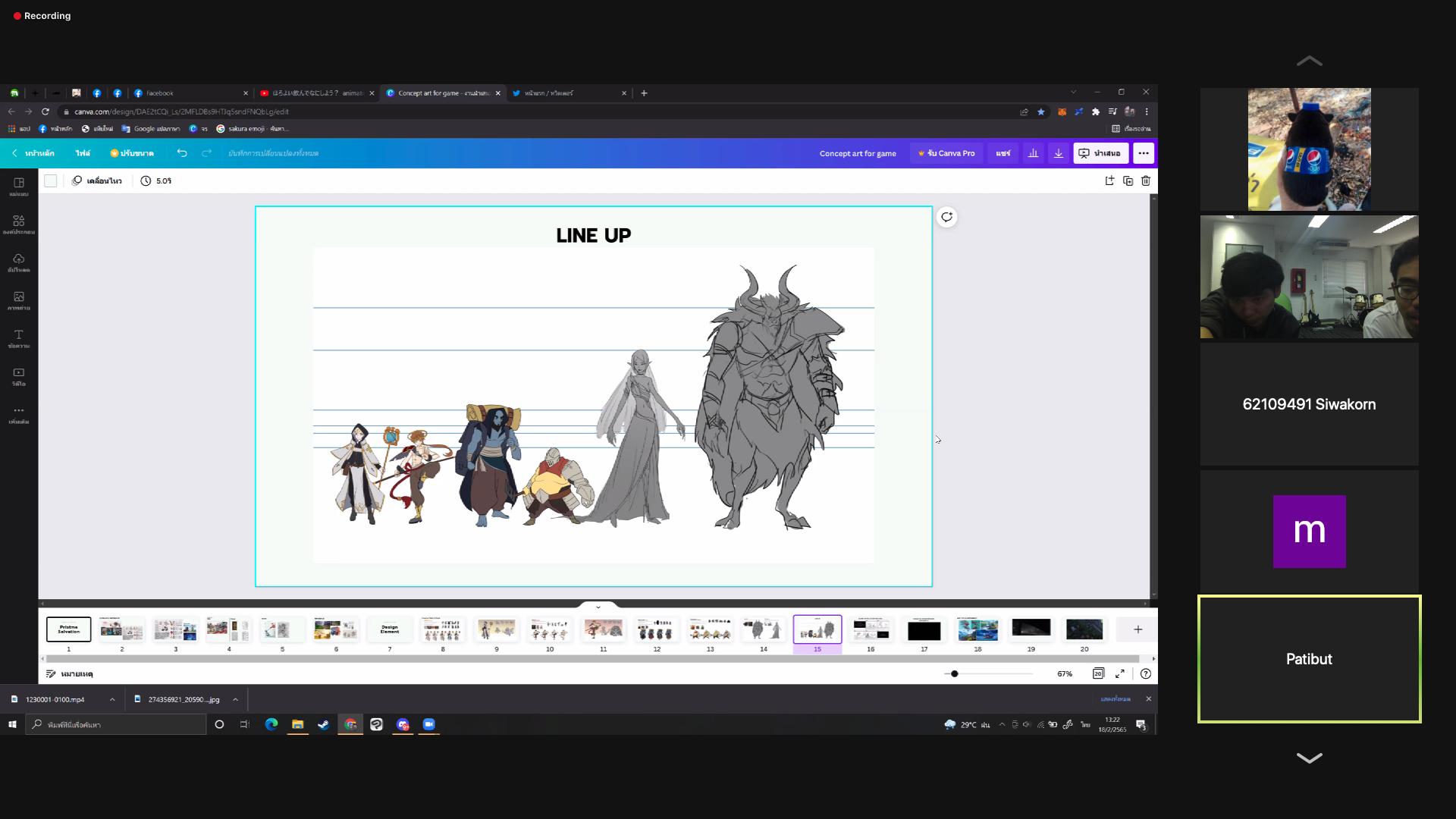
Task: Toggle the grid view page count icon
Action: point(1097,673)
